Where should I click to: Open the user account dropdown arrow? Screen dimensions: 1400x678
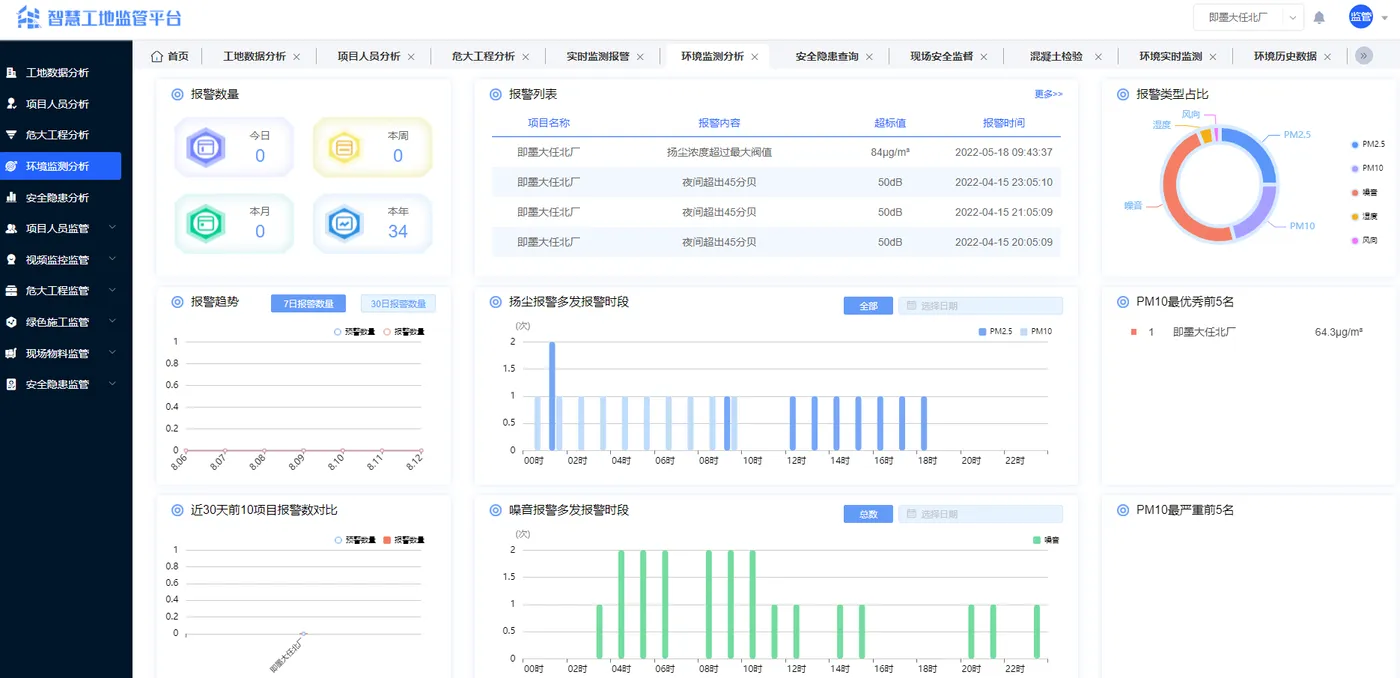1387,17
